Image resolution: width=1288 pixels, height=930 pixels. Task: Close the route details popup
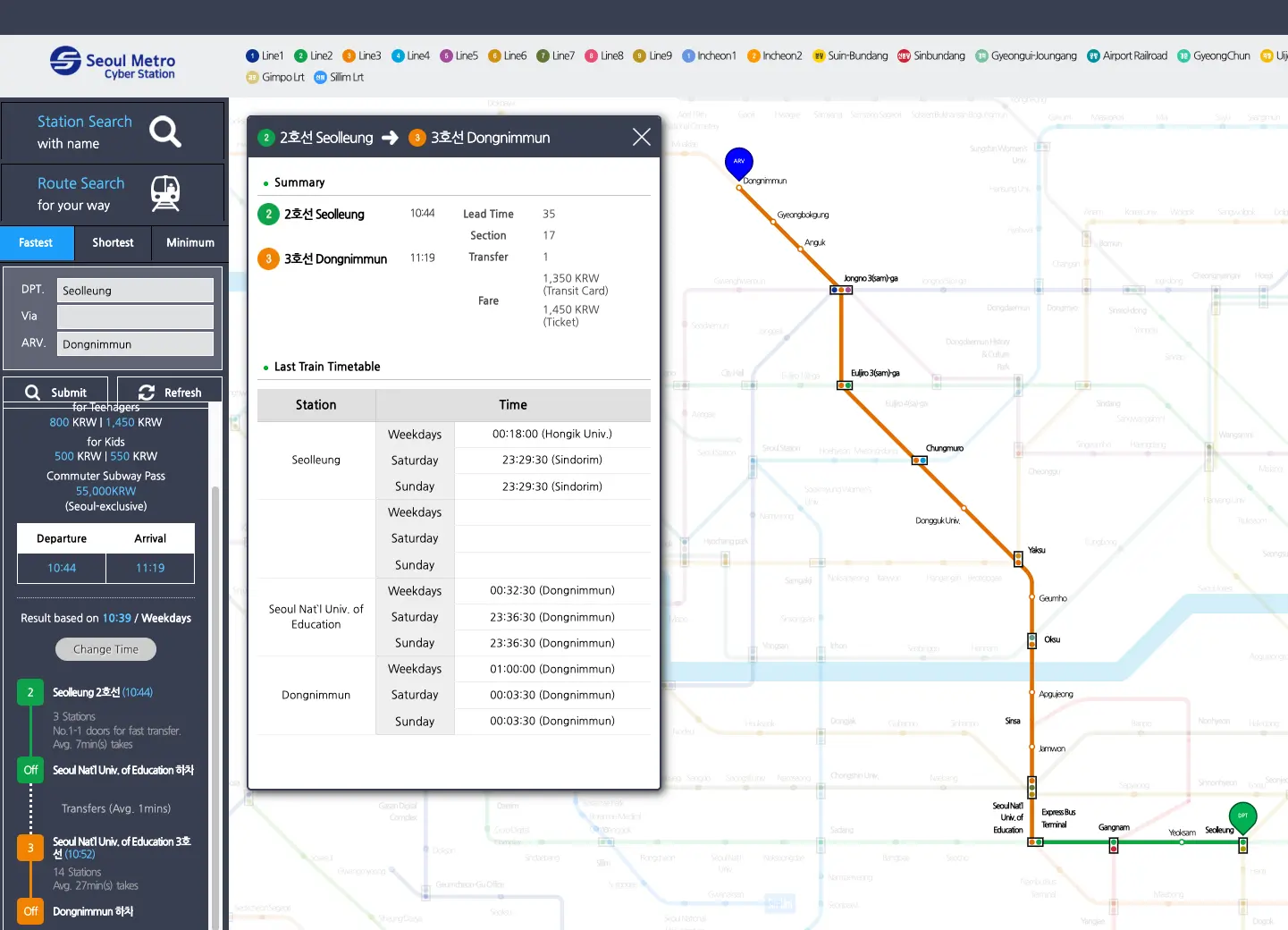[641, 137]
